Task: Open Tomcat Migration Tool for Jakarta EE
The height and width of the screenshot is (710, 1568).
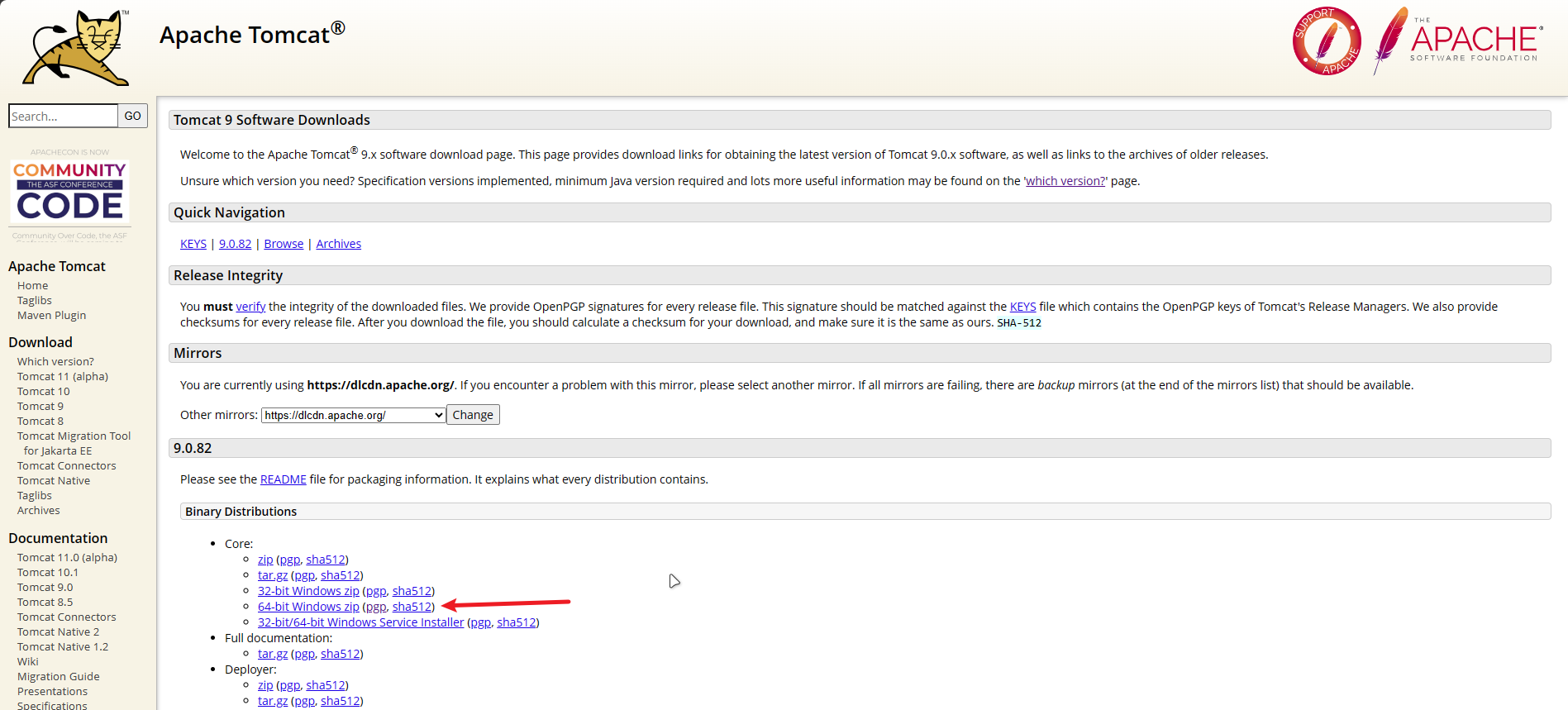Action: tap(74, 444)
